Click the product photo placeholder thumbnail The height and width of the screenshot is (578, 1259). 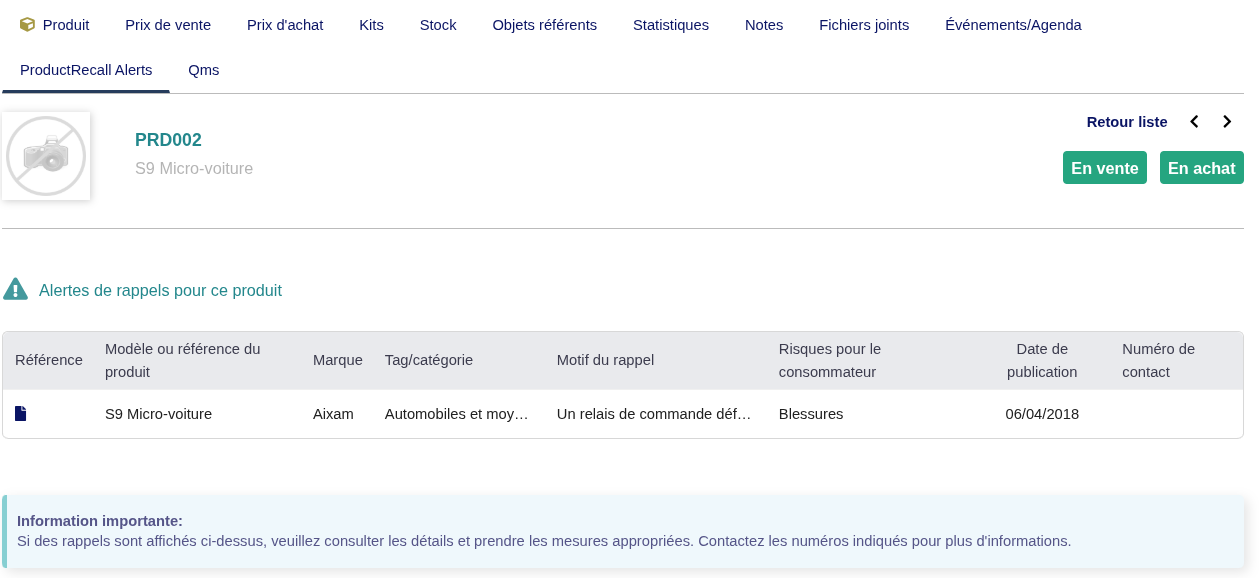pos(46,156)
